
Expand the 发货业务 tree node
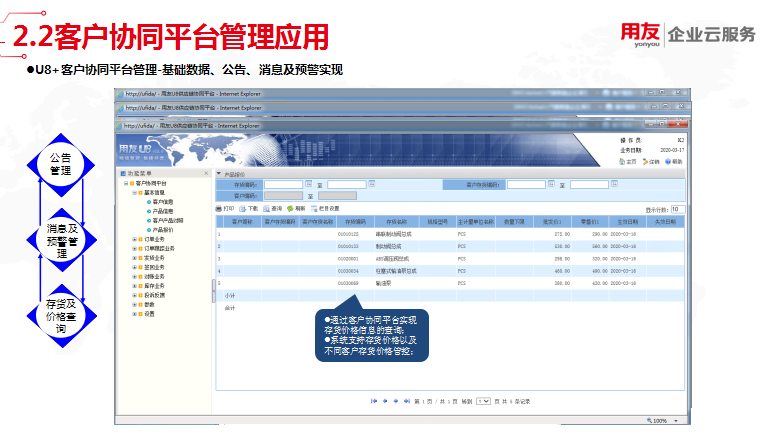pyautogui.click(x=135, y=258)
